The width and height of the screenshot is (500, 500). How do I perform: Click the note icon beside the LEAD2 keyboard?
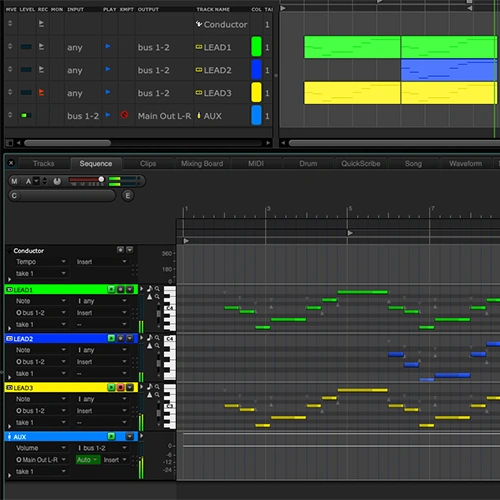tap(150, 338)
